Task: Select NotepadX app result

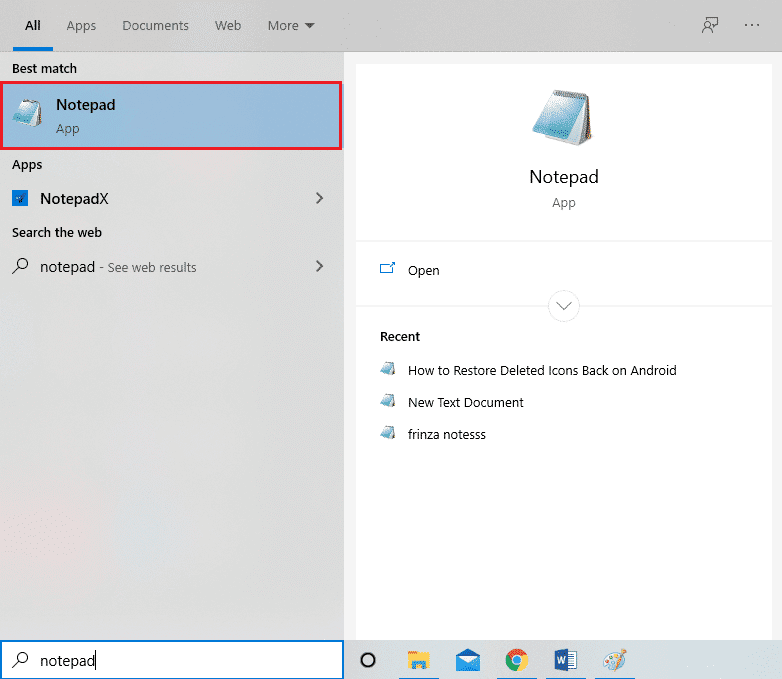Action: 172,199
